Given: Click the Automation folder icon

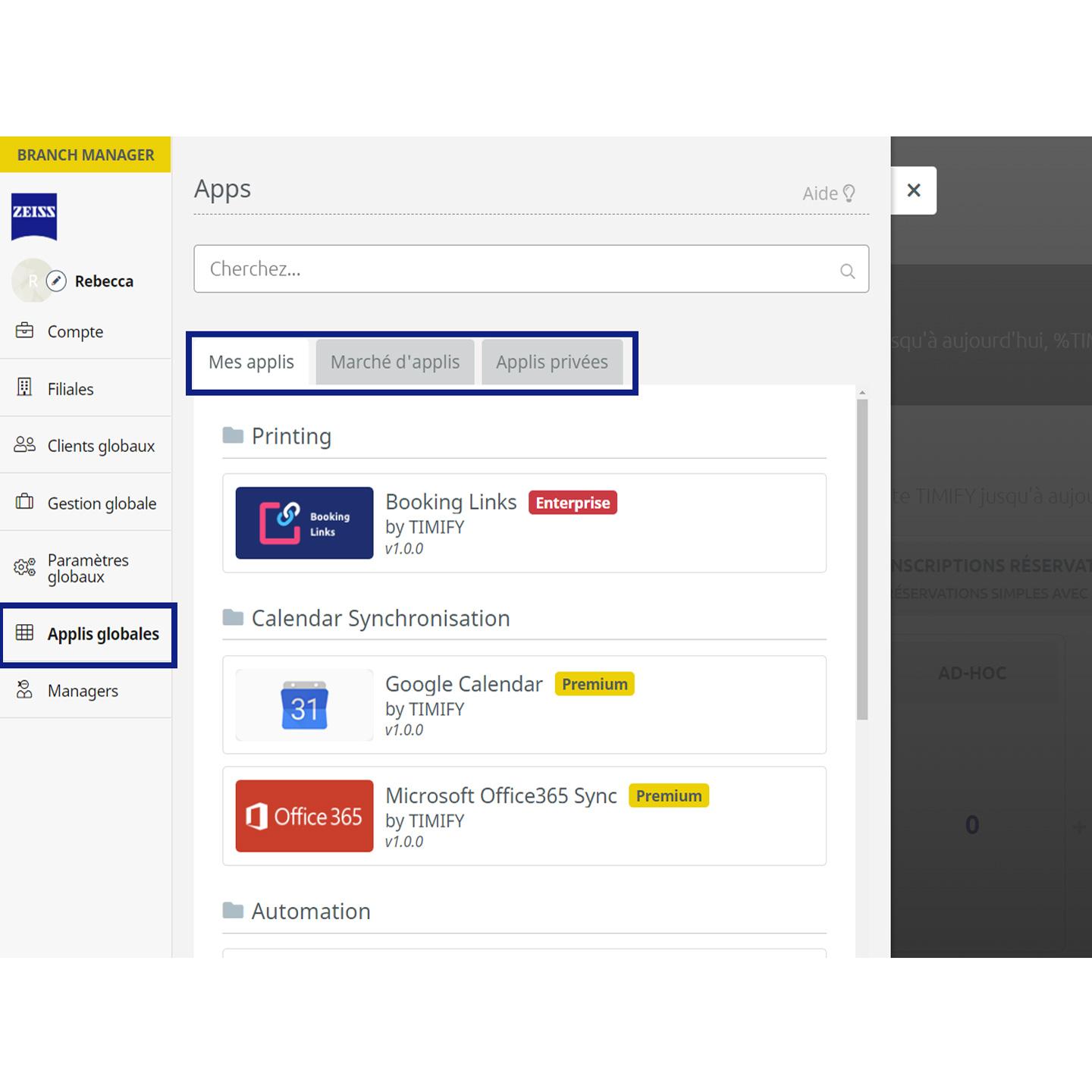Looking at the screenshot, I should (233, 910).
